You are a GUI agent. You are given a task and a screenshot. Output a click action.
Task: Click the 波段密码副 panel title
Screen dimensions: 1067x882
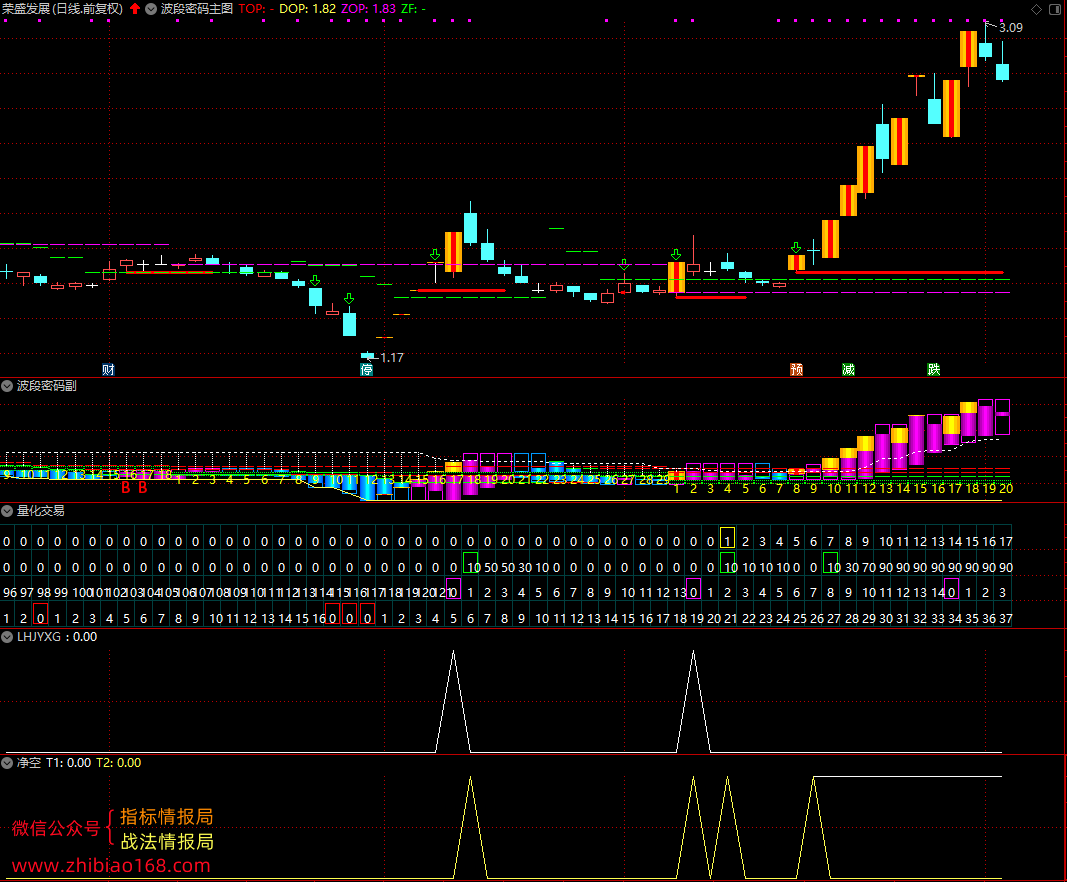[x=46, y=386]
